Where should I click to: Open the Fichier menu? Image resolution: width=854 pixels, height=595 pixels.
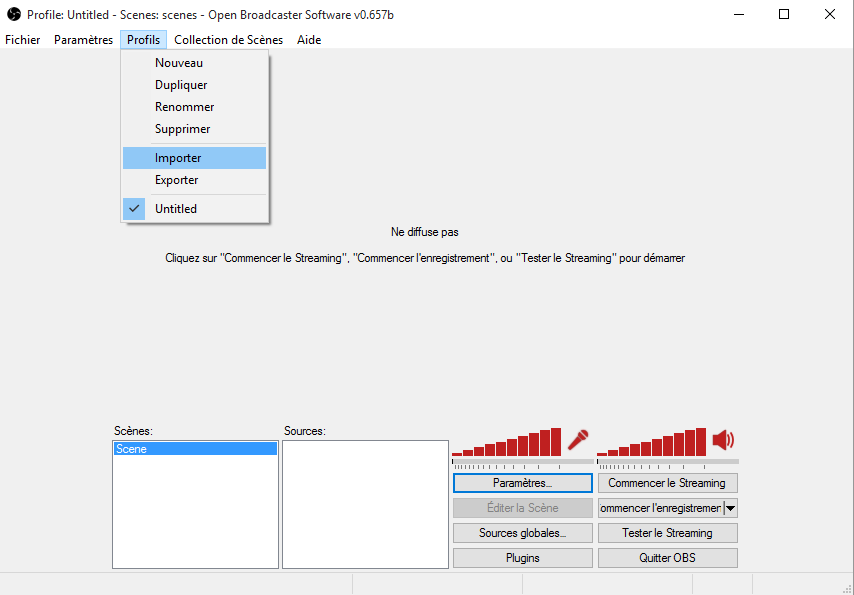(23, 40)
